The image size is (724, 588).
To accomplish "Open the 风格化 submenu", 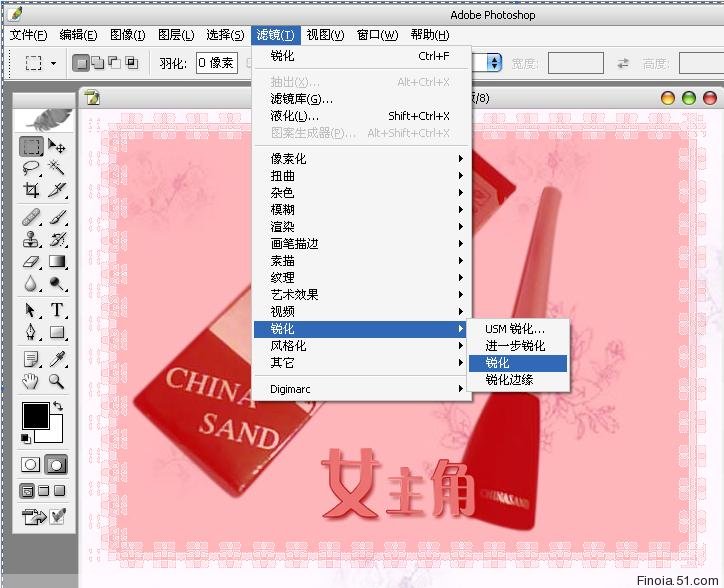I will [360, 346].
